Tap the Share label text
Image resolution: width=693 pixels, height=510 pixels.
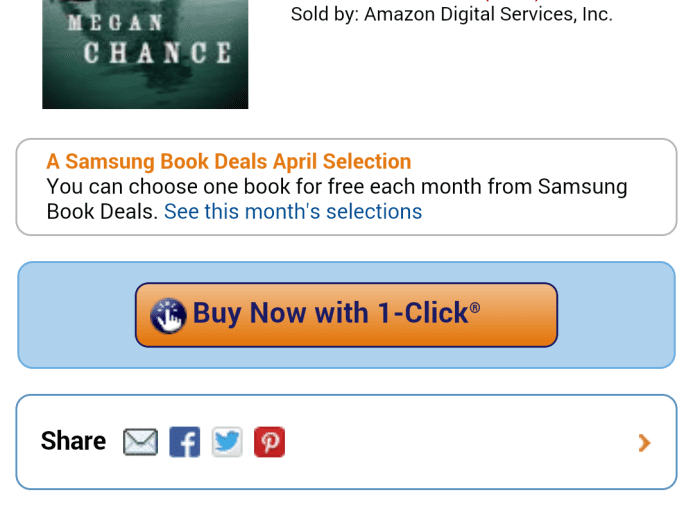pyautogui.click(x=73, y=441)
